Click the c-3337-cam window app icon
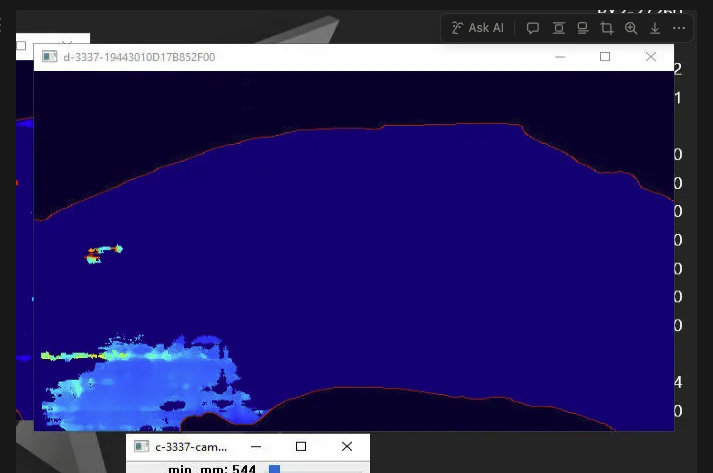This screenshot has height=473, width=713. click(x=142, y=447)
